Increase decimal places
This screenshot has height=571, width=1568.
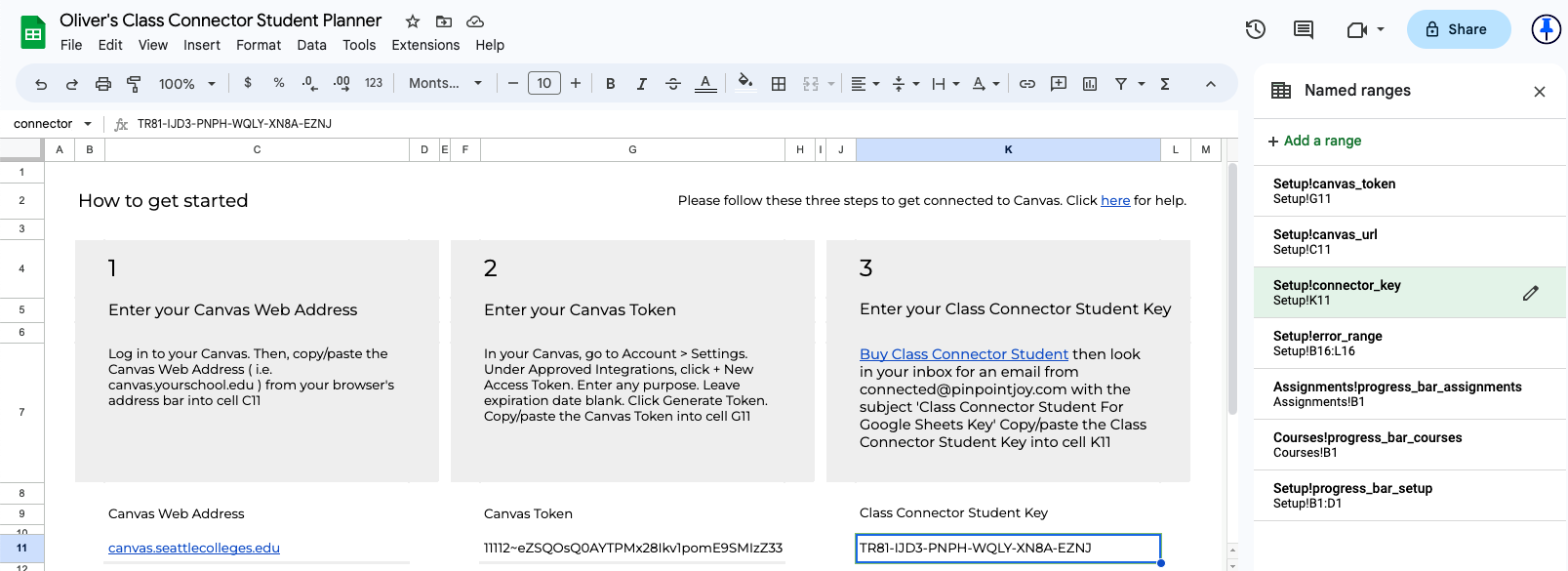(x=342, y=83)
